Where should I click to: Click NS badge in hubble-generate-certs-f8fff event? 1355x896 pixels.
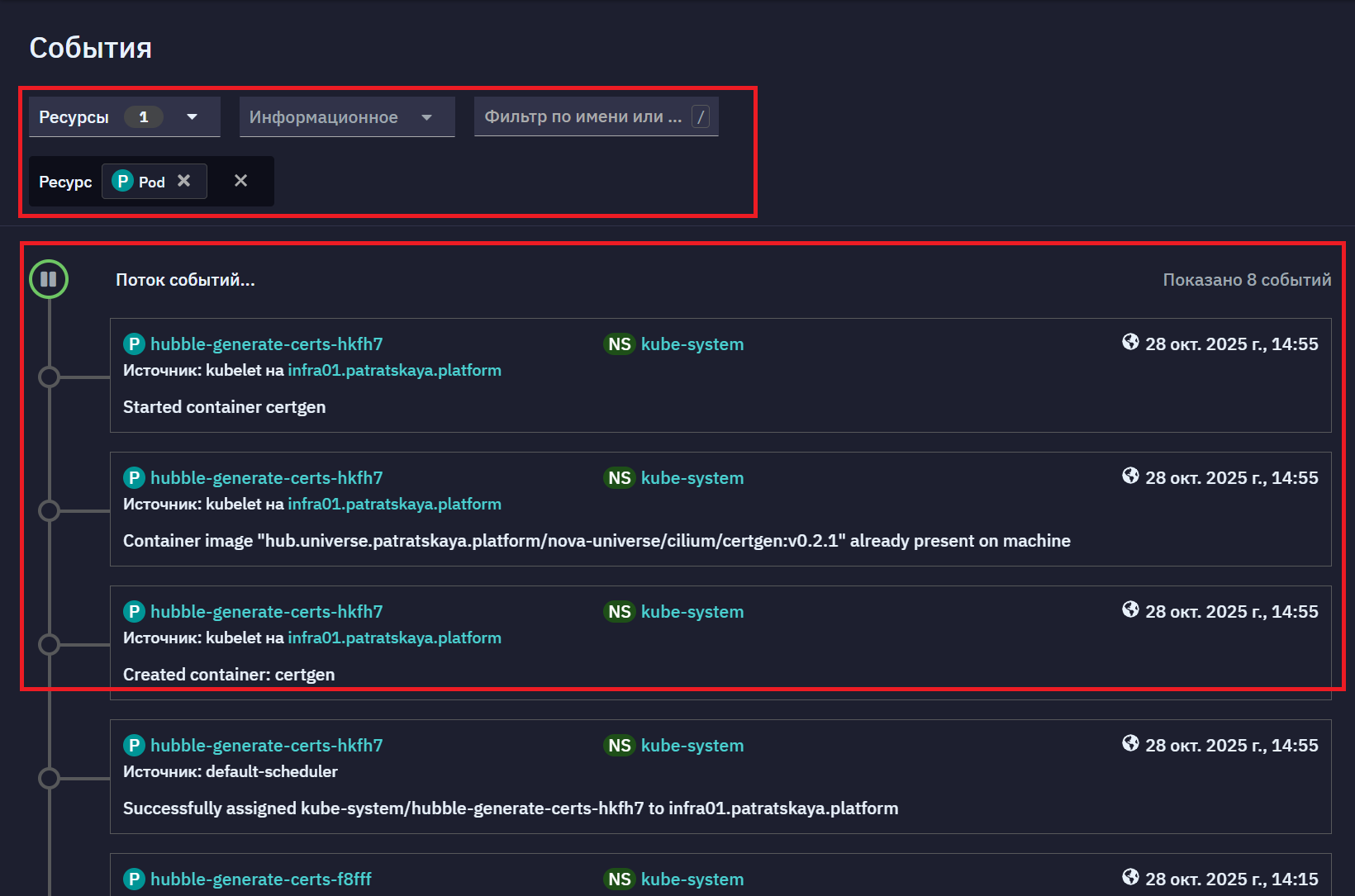(x=620, y=879)
